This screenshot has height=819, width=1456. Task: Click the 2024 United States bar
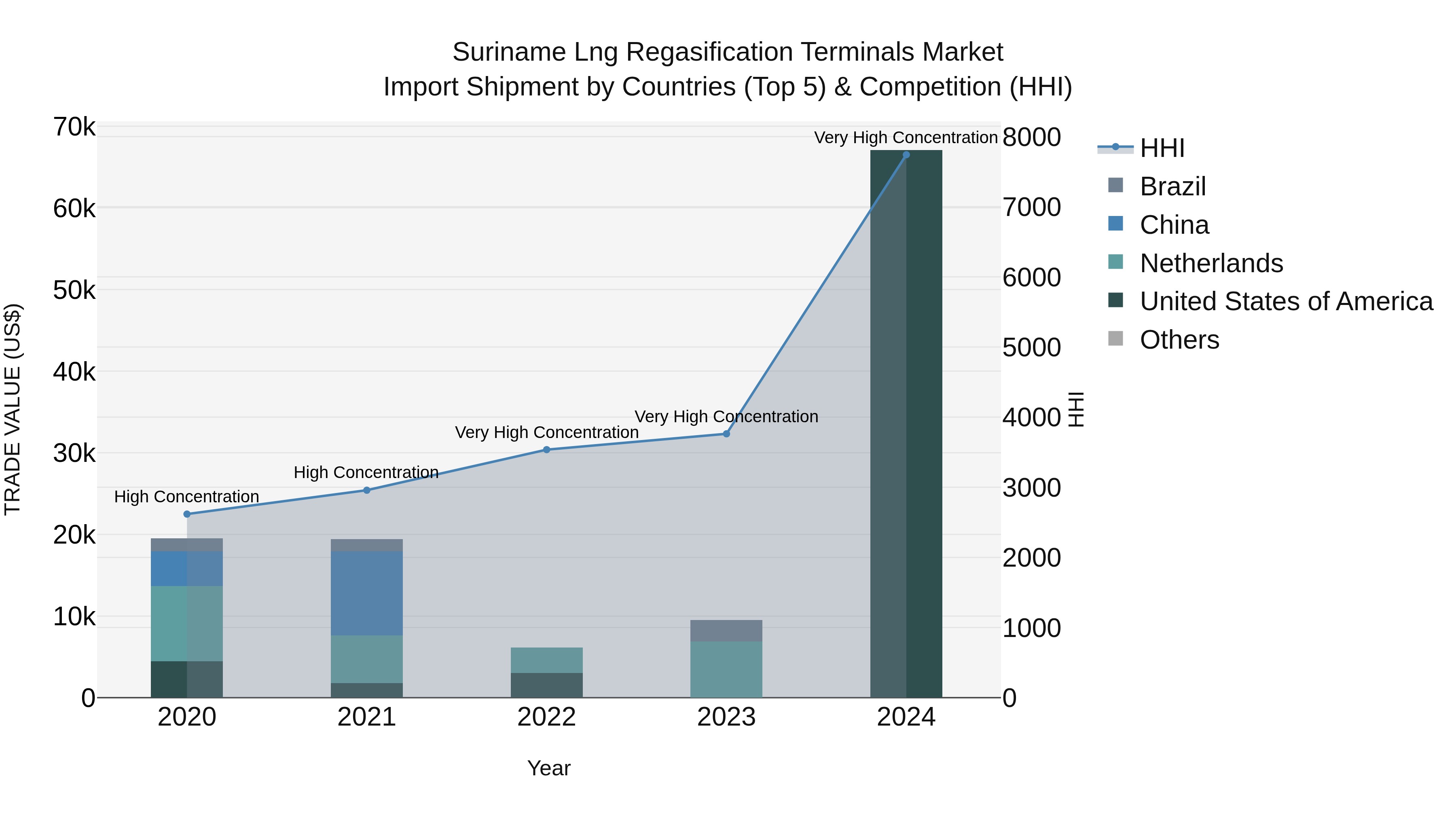(x=906, y=424)
